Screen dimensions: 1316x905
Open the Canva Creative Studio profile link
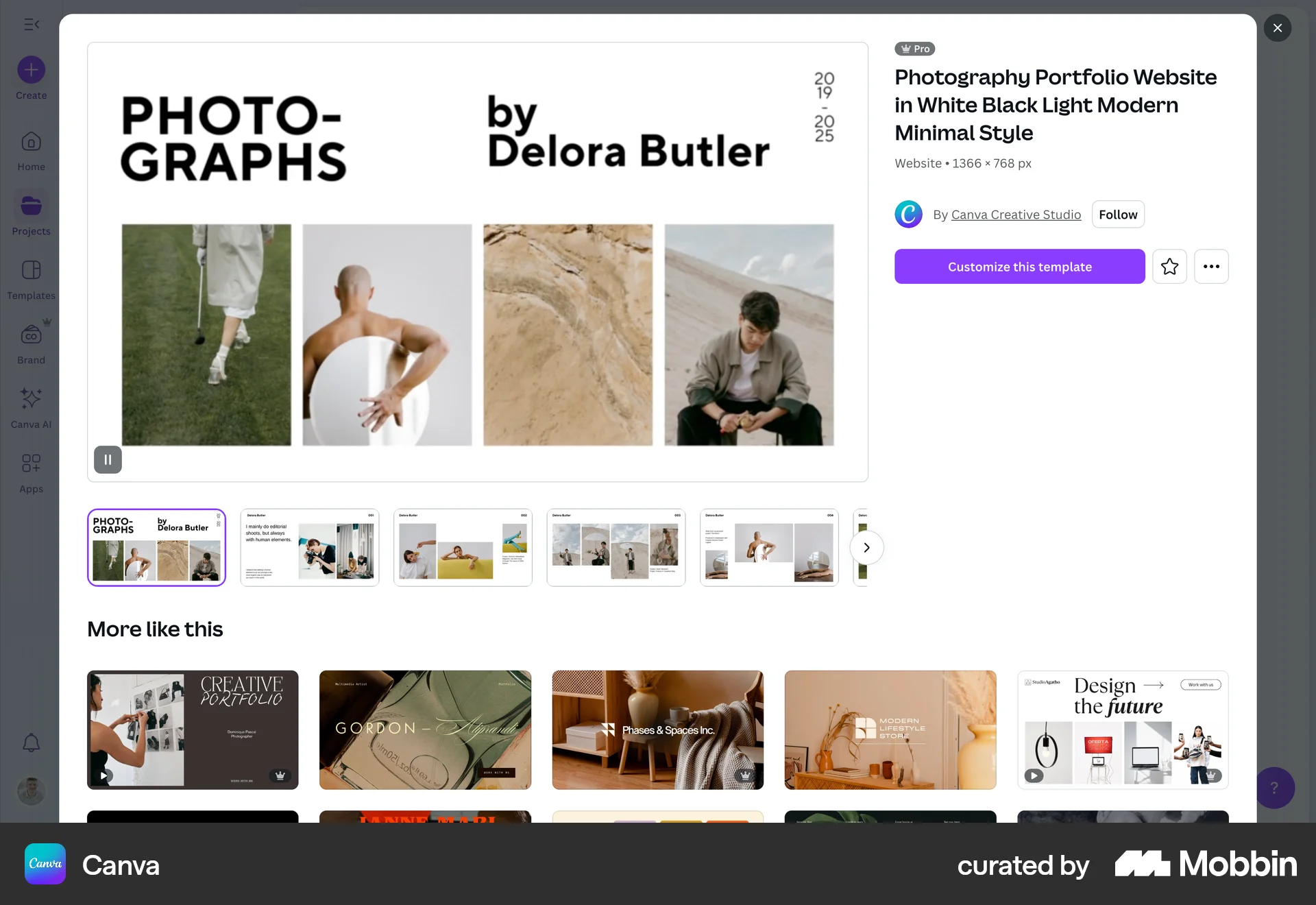pyautogui.click(x=1016, y=214)
